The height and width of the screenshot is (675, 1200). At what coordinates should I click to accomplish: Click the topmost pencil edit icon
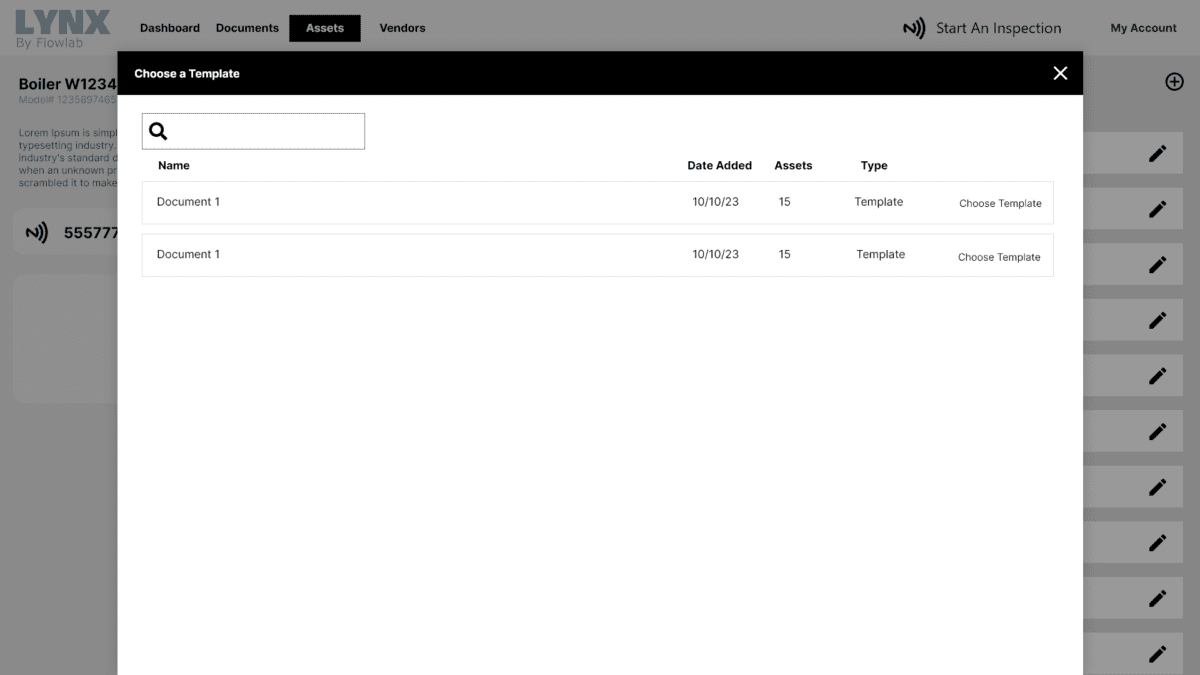[1157, 153]
